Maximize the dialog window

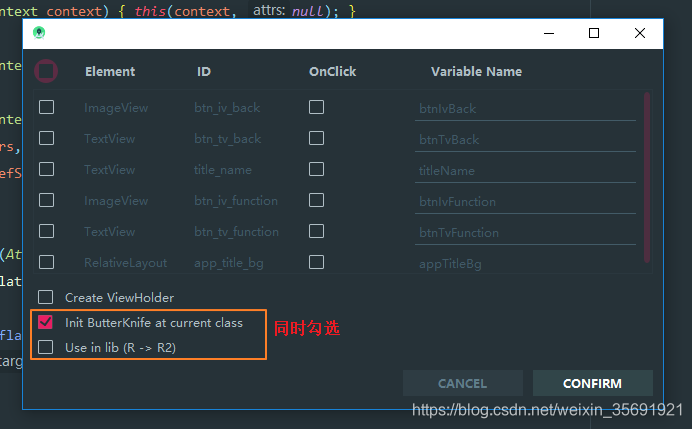pos(594,34)
